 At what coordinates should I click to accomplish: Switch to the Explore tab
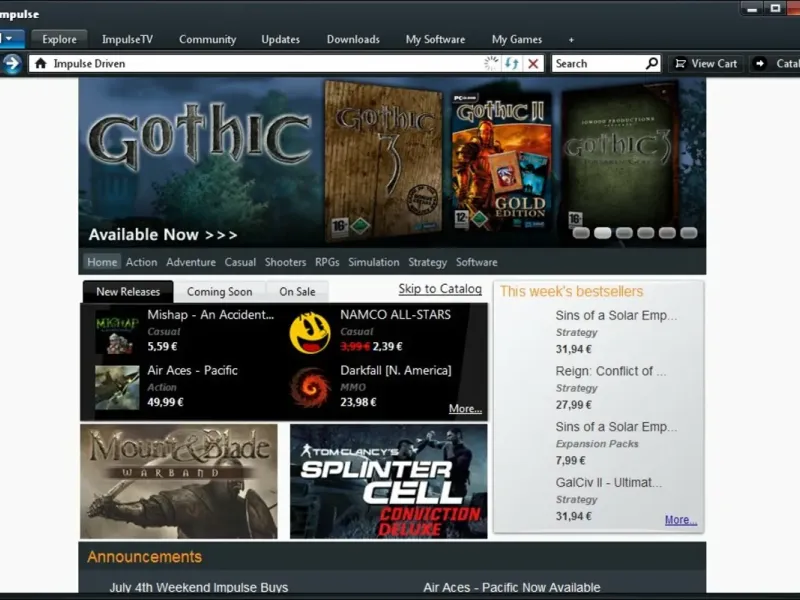point(59,39)
